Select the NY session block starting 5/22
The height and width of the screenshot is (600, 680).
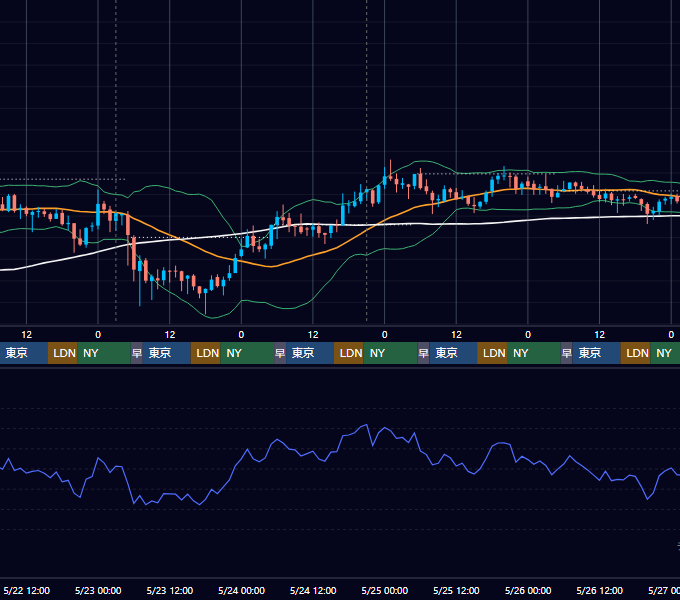click(x=104, y=353)
